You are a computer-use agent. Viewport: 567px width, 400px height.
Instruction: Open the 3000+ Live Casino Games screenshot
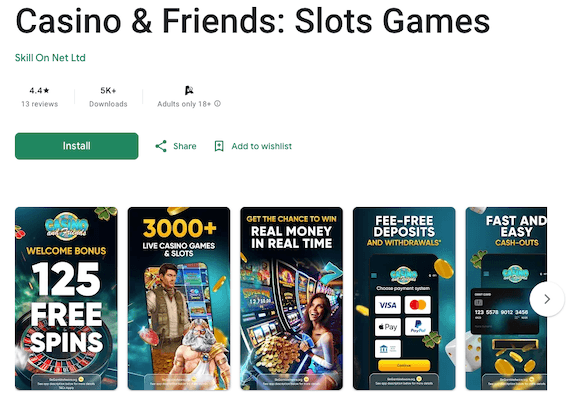pos(179,298)
